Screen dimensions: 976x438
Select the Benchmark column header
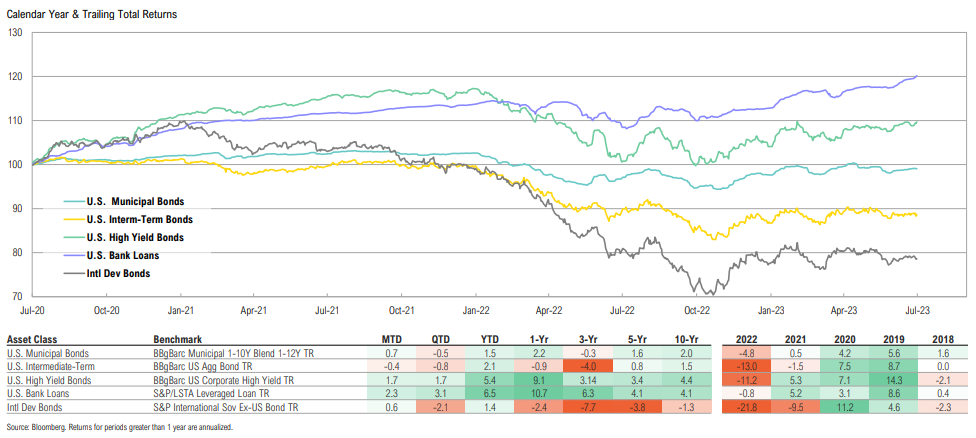coord(176,339)
